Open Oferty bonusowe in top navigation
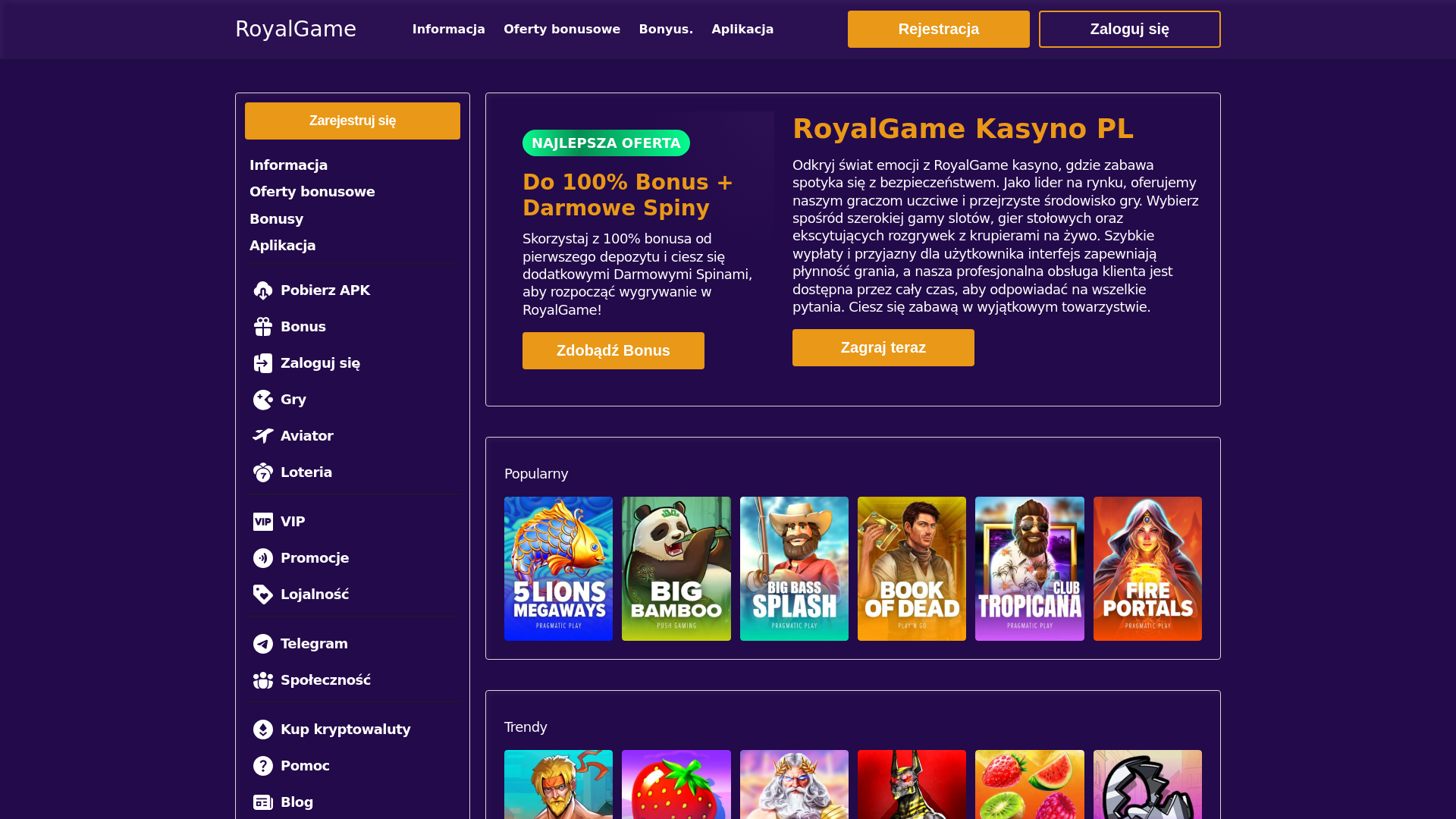The image size is (1456, 819). (x=562, y=29)
